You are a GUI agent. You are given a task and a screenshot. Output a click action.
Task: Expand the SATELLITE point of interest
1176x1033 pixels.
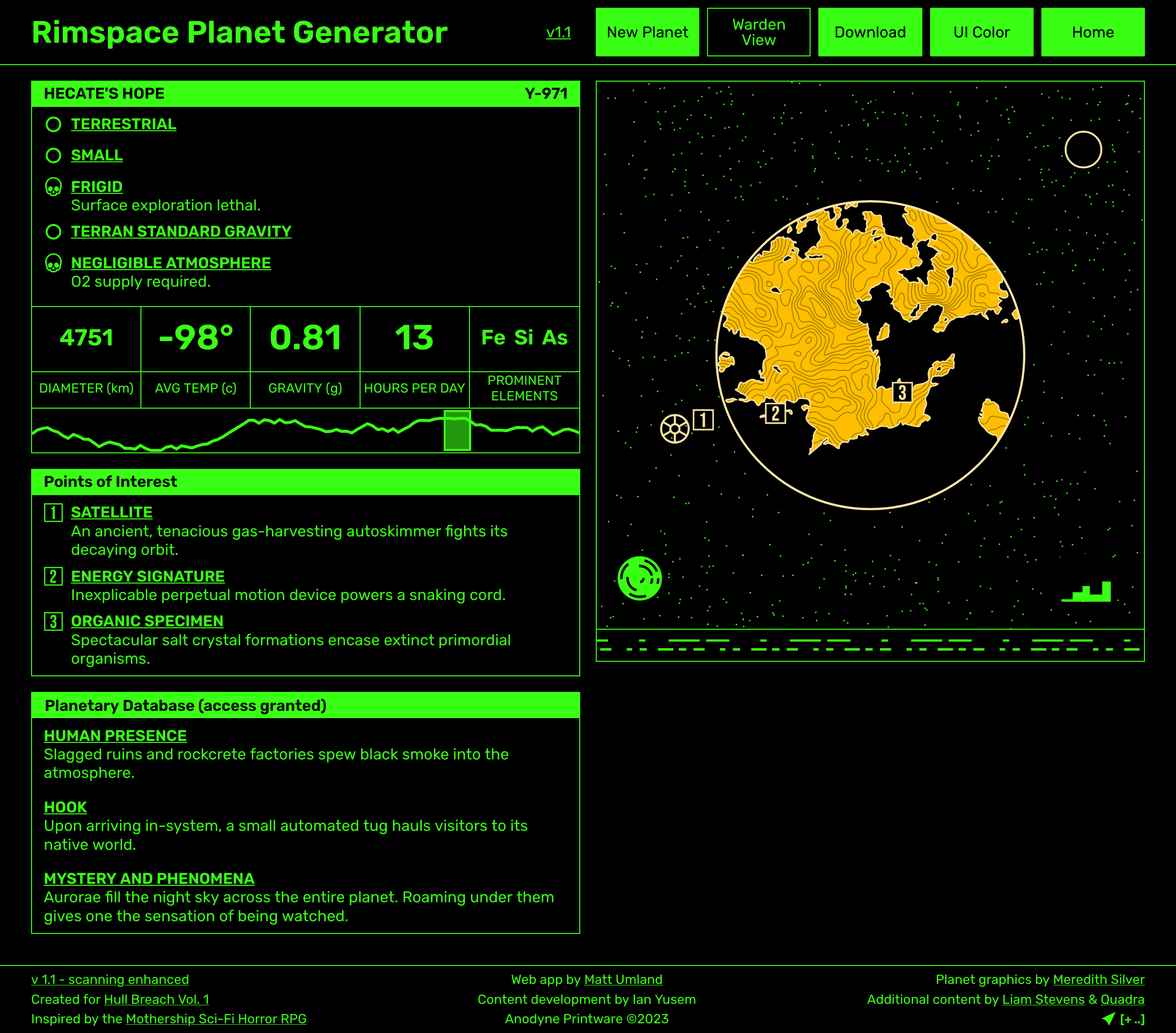pyautogui.click(x=111, y=513)
